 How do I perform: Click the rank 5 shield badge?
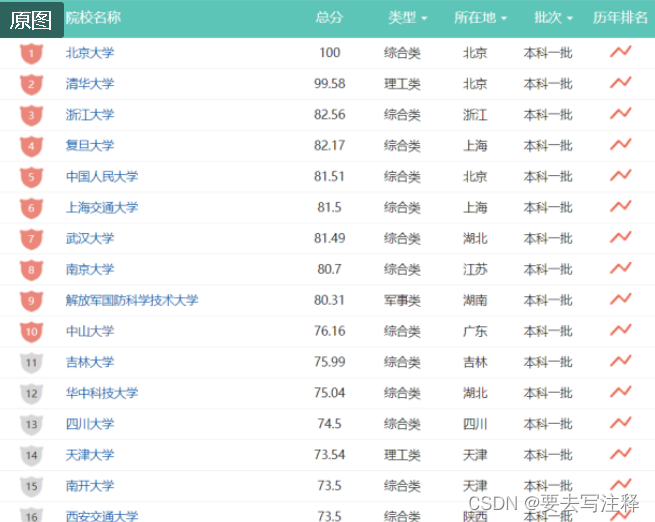click(31, 177)
